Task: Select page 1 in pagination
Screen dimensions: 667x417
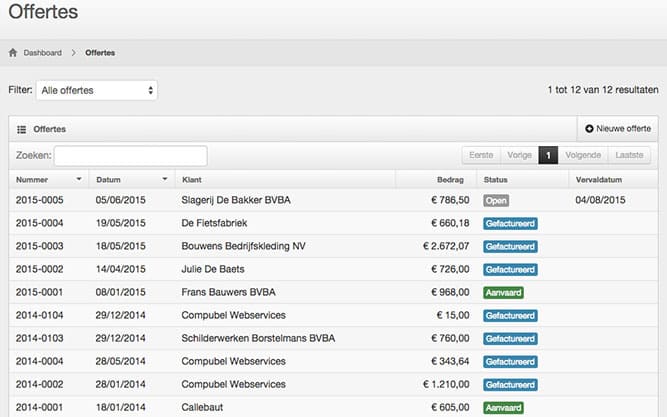Action: 548,156
